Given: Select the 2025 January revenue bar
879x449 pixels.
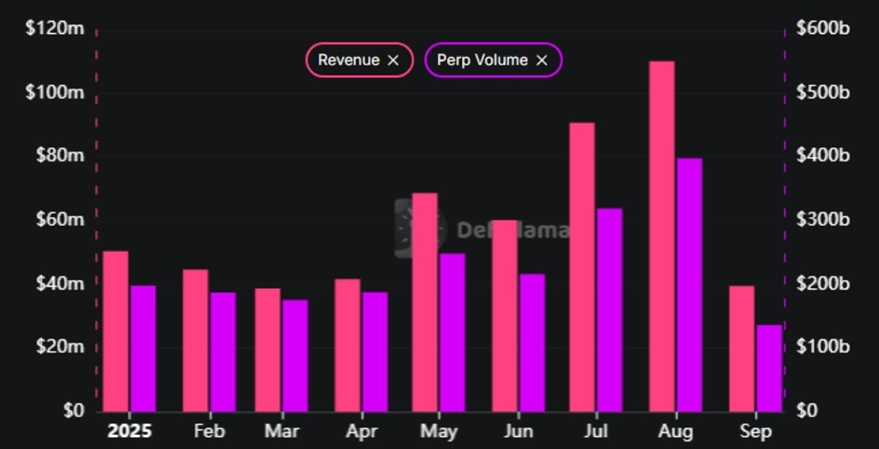Looking at the screenshot, I should point(116,331).
